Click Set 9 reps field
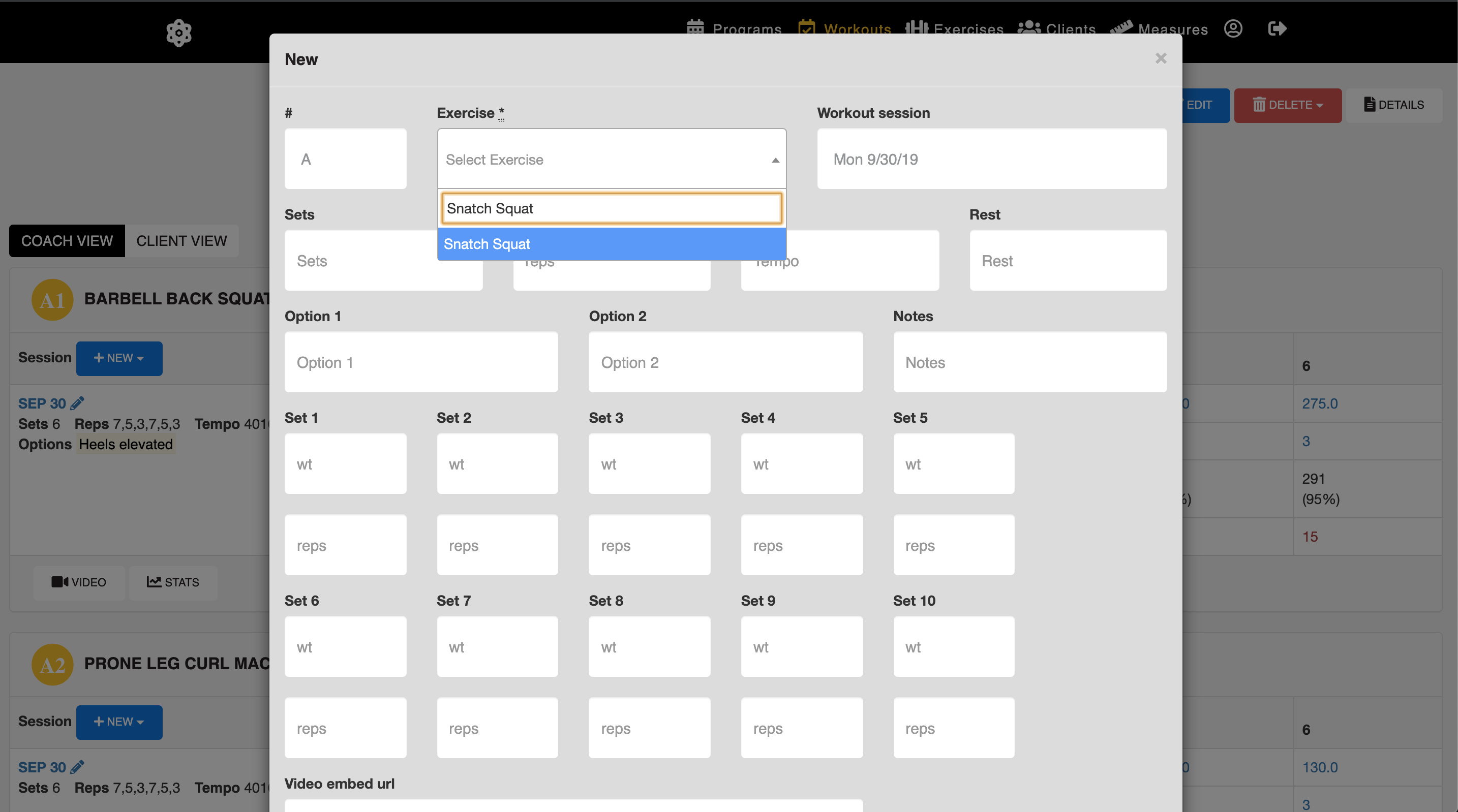This screenshot has height=812, width=1458. point(802,728)
